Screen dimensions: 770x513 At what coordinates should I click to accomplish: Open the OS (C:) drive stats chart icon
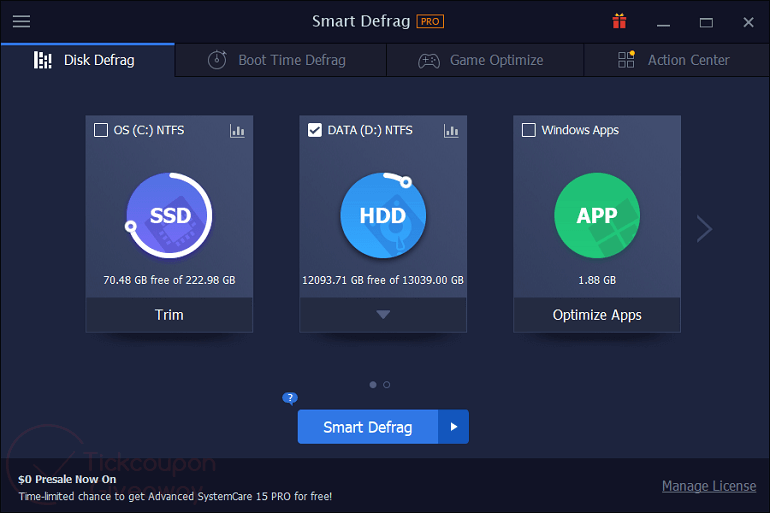coord(237,130)
